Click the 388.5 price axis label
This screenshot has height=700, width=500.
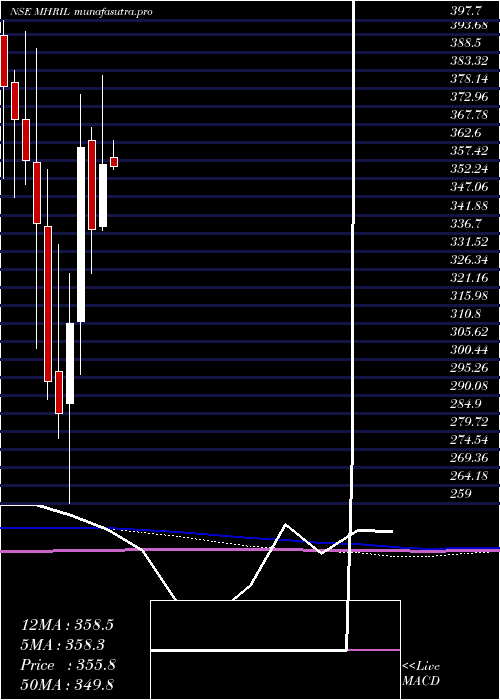pos(466,42)
